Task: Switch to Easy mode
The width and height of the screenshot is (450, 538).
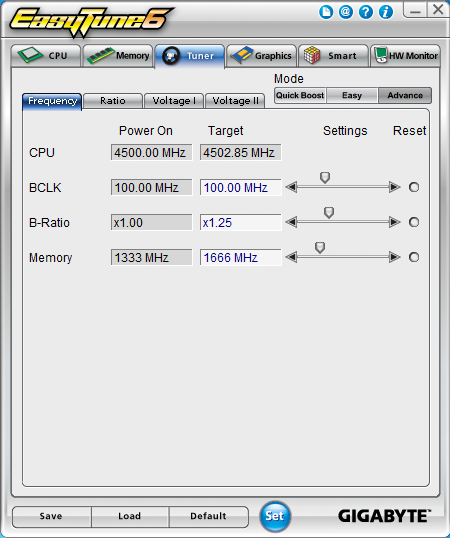Action: pyautogui.click(x=352, y=95)
